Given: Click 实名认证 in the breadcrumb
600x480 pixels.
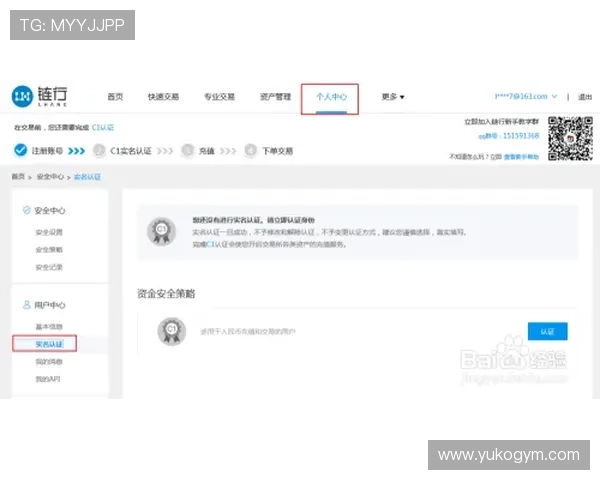Looking at the screenshot, I should (x=87, y=176).
